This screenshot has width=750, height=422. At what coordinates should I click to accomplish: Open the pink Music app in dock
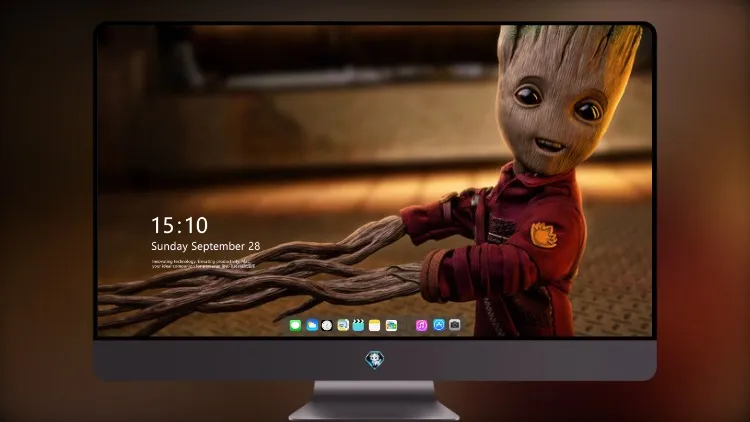point(421,325)
